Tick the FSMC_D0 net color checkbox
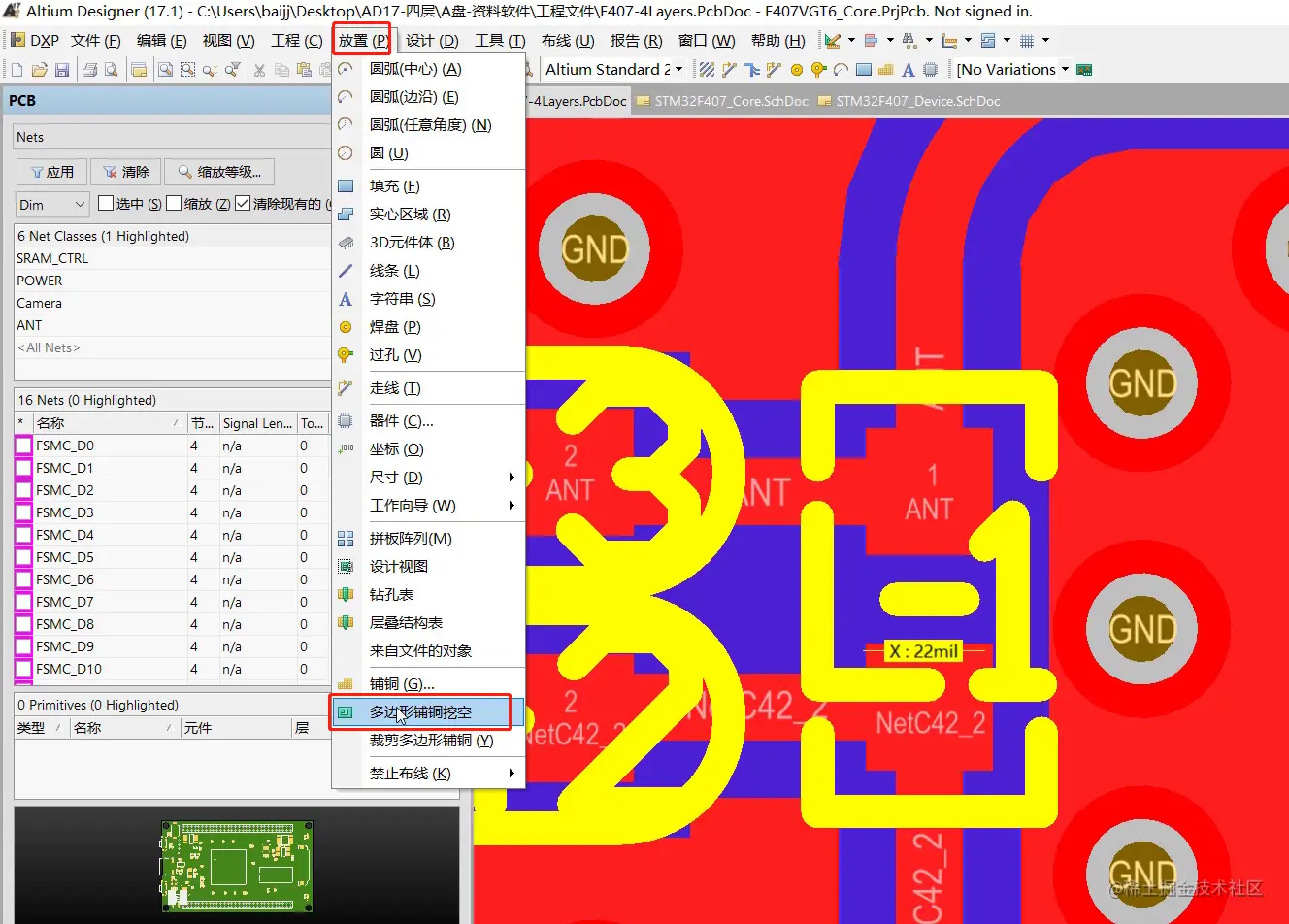1289x924 pixels. point(23,445)
